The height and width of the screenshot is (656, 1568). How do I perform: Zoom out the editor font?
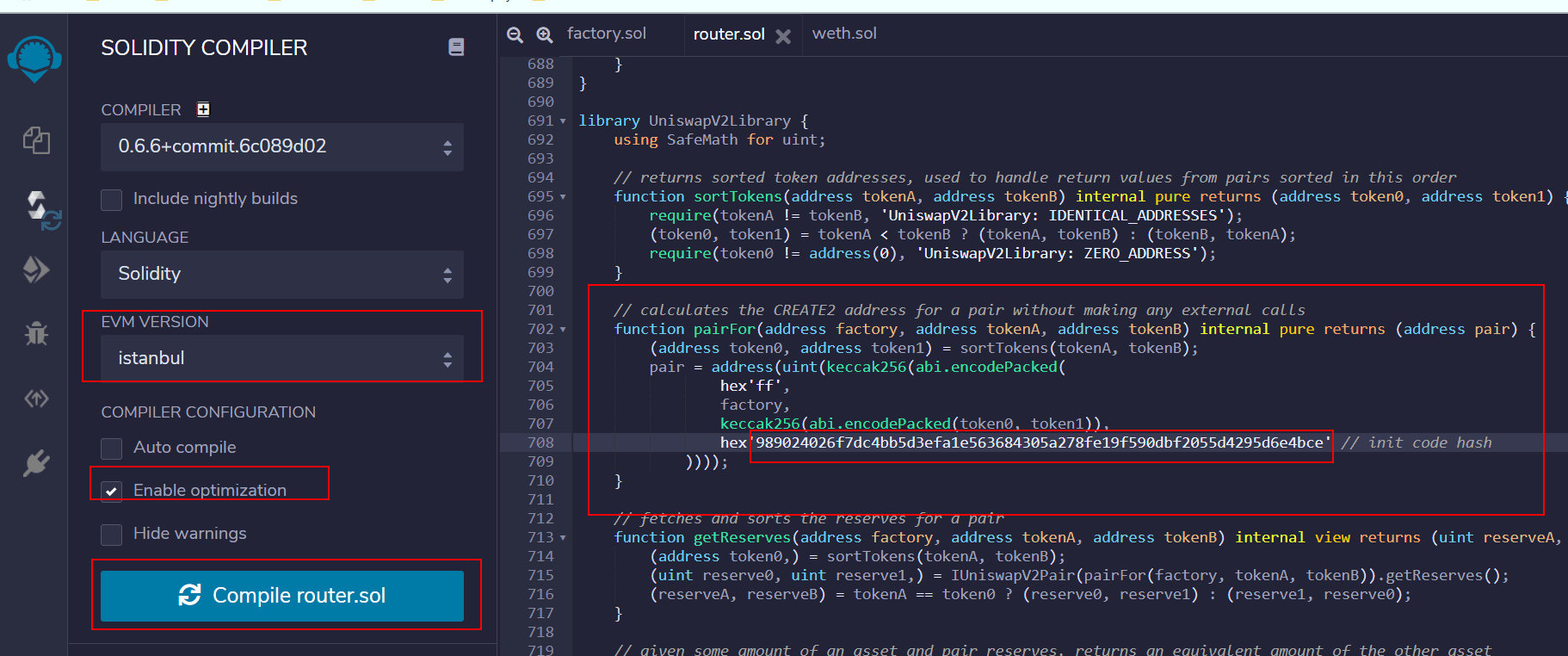(x=515, y=34)
